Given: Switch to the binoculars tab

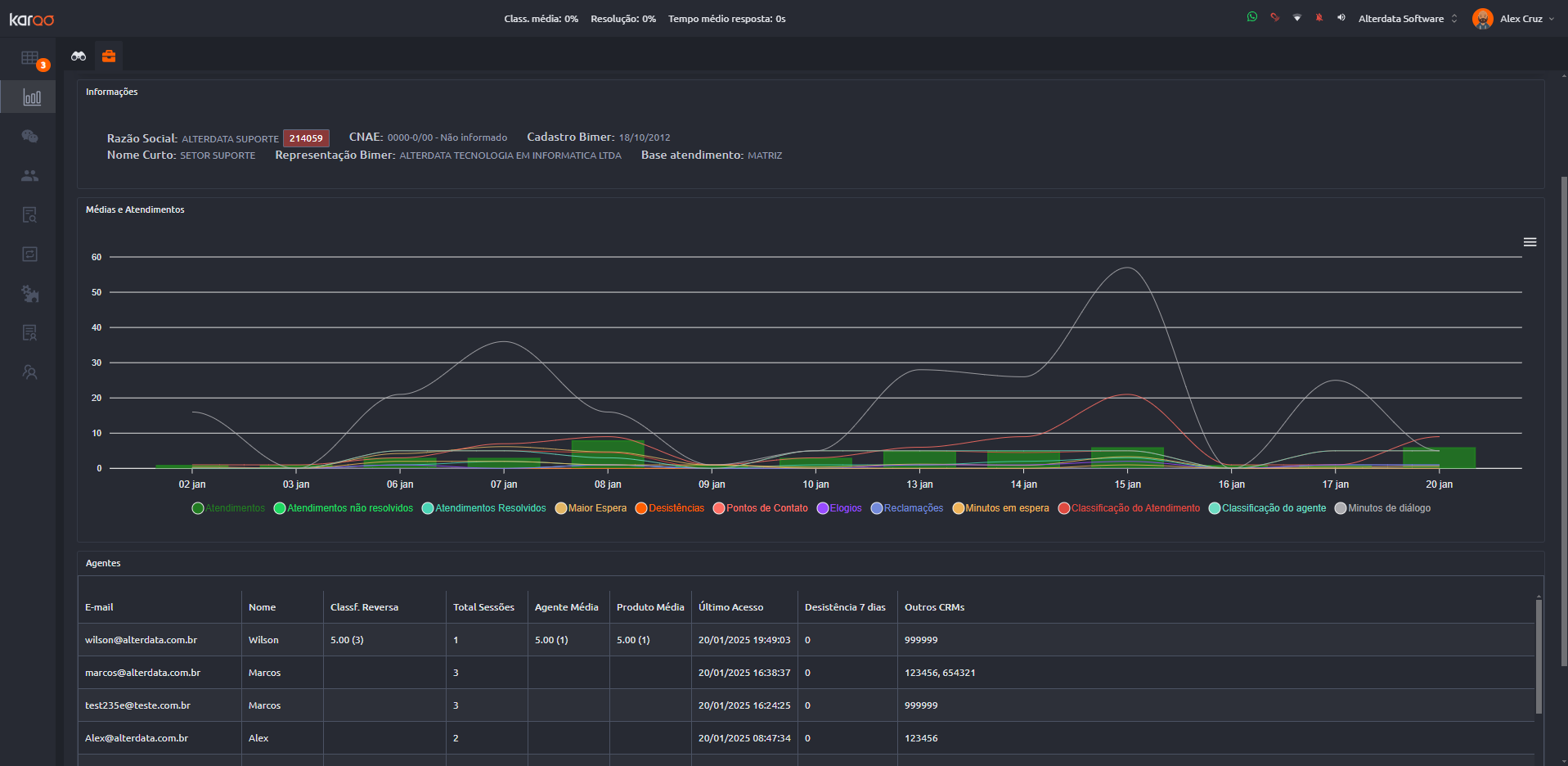Looking at the screenshot, I should (79, 56).
